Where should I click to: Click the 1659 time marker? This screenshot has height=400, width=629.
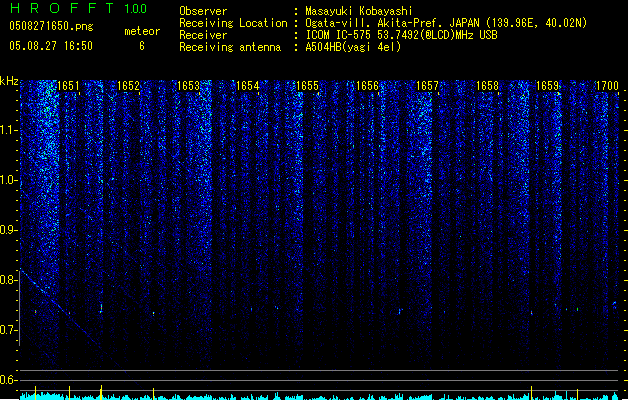click(547, 86)
